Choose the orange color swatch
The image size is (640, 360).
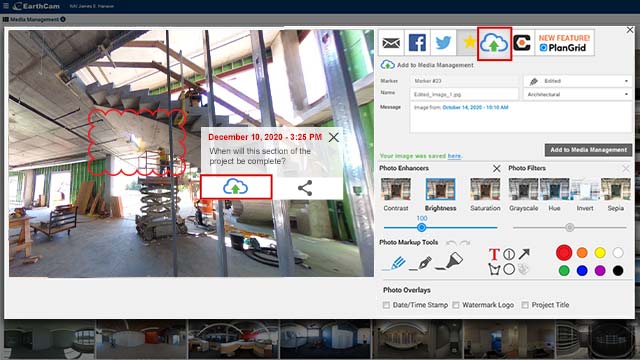(582, 253)
